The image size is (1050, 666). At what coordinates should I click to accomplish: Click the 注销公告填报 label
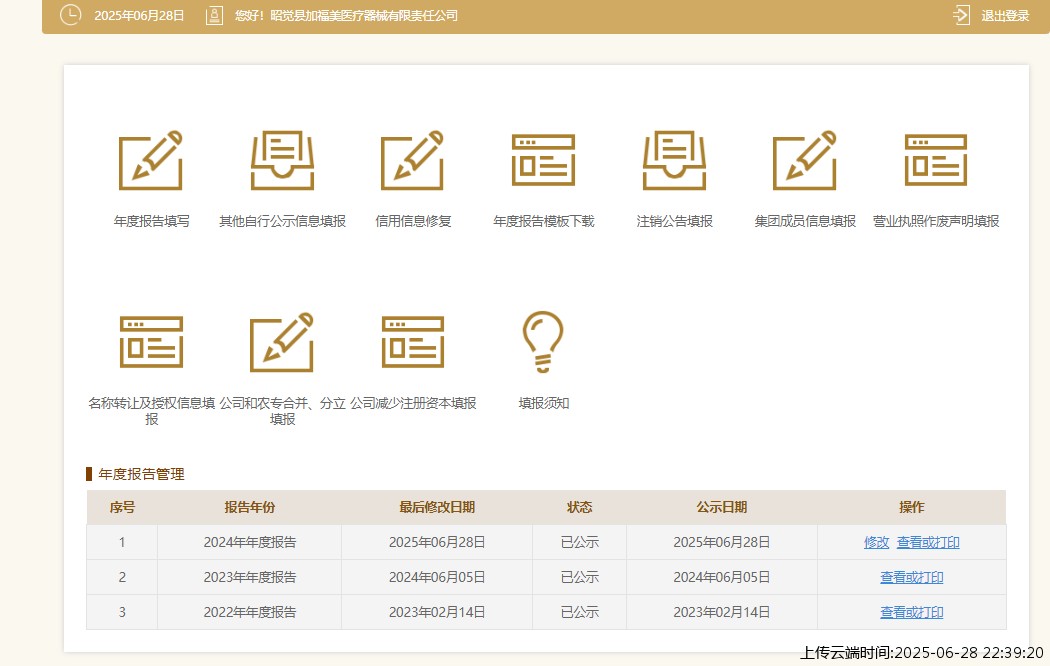[674, 221]
